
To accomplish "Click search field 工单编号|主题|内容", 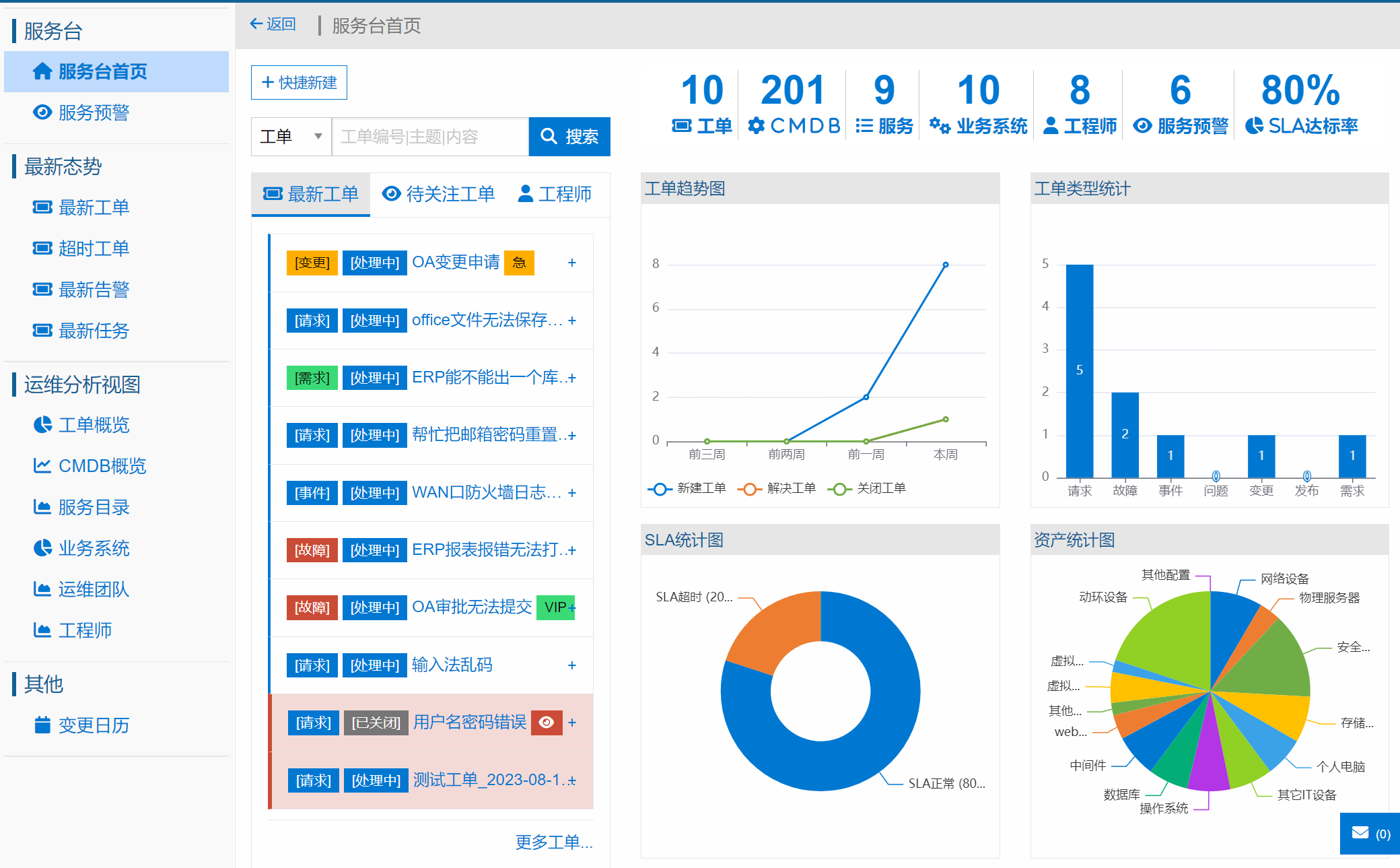I will [431, 137].
